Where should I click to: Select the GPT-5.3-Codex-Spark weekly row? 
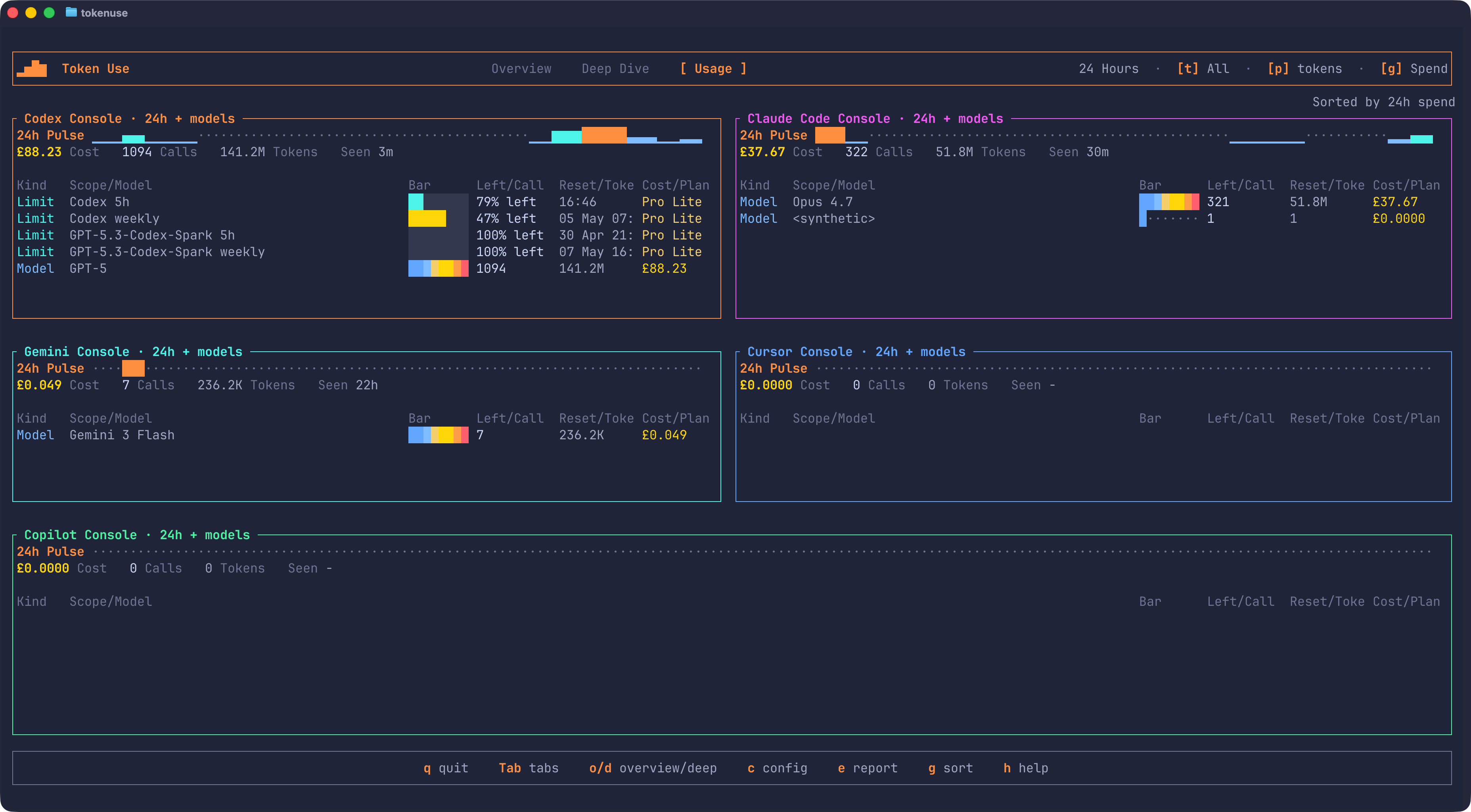[x=363, y=251]
